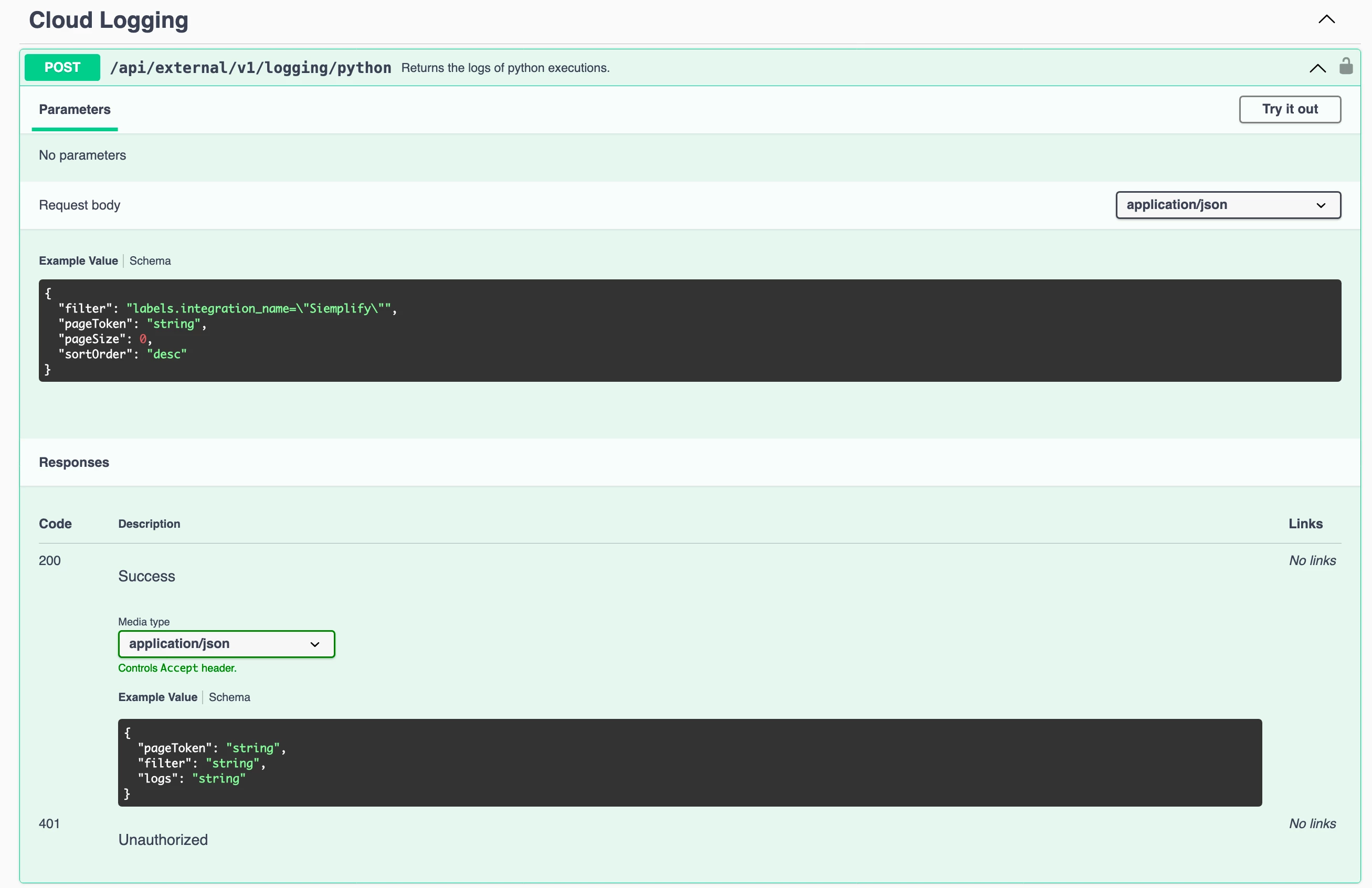Click the Responses section header
Screen dimensions: 1372x888
tap(74, 463)
